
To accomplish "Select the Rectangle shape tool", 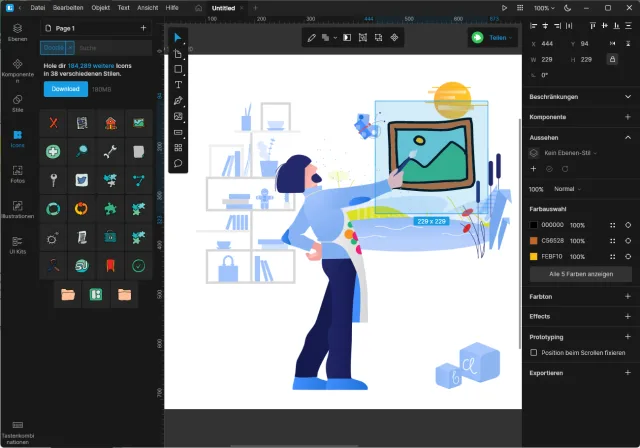I will point(178,69).
